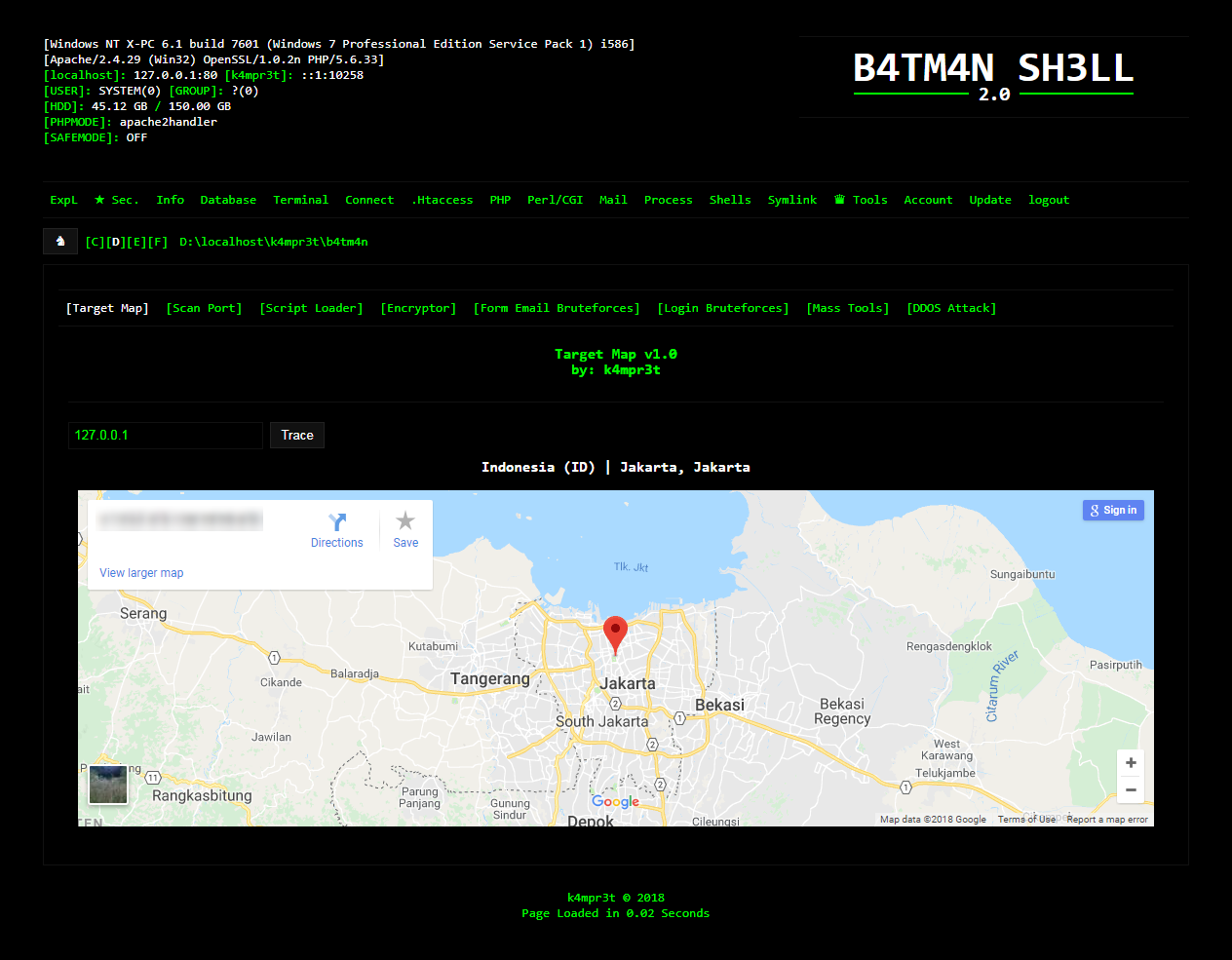Click the IP address input field
1232x960 pixels.
coord(166,436)
